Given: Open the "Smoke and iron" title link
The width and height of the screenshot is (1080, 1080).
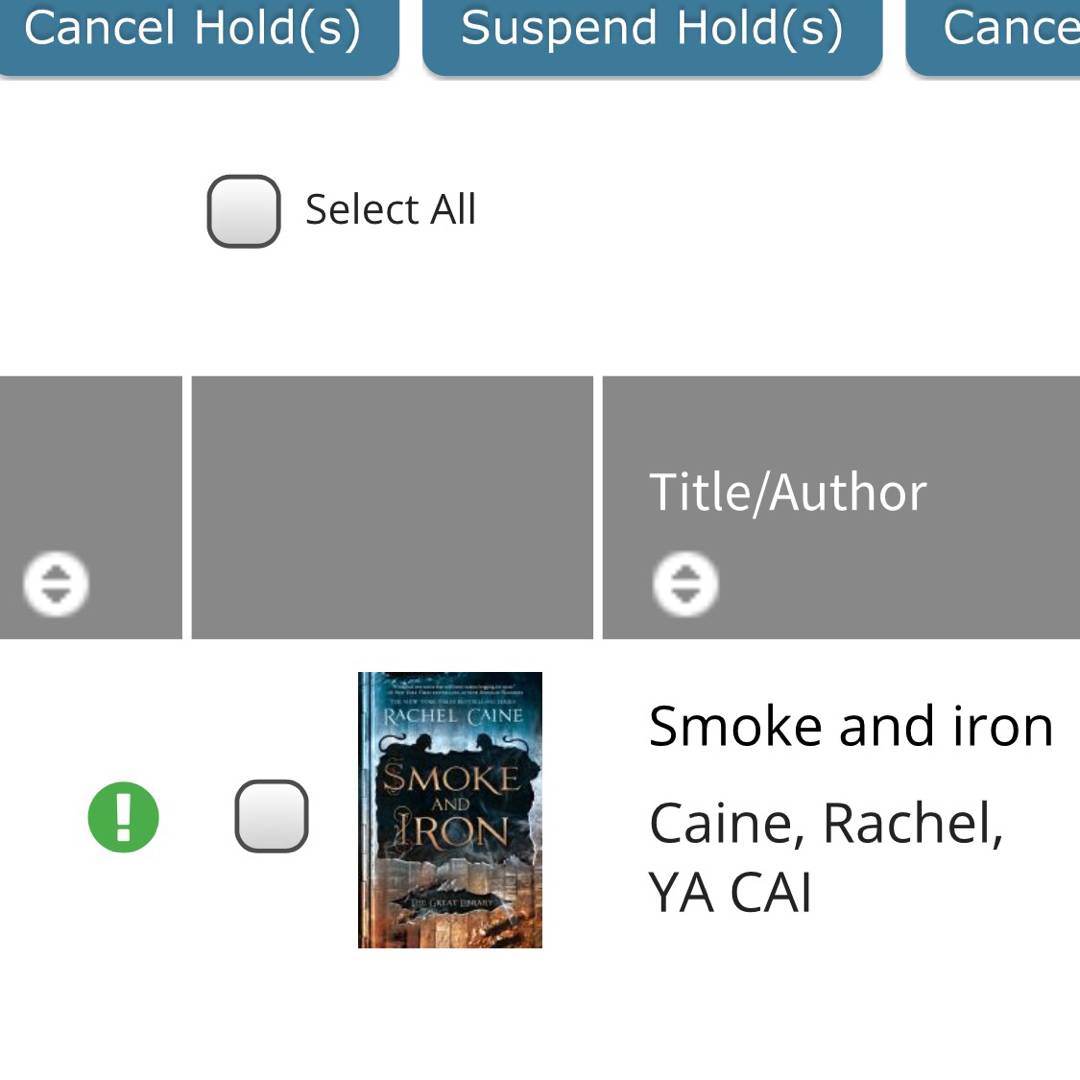Looking at the screenshot, I should tap(850, 726).
